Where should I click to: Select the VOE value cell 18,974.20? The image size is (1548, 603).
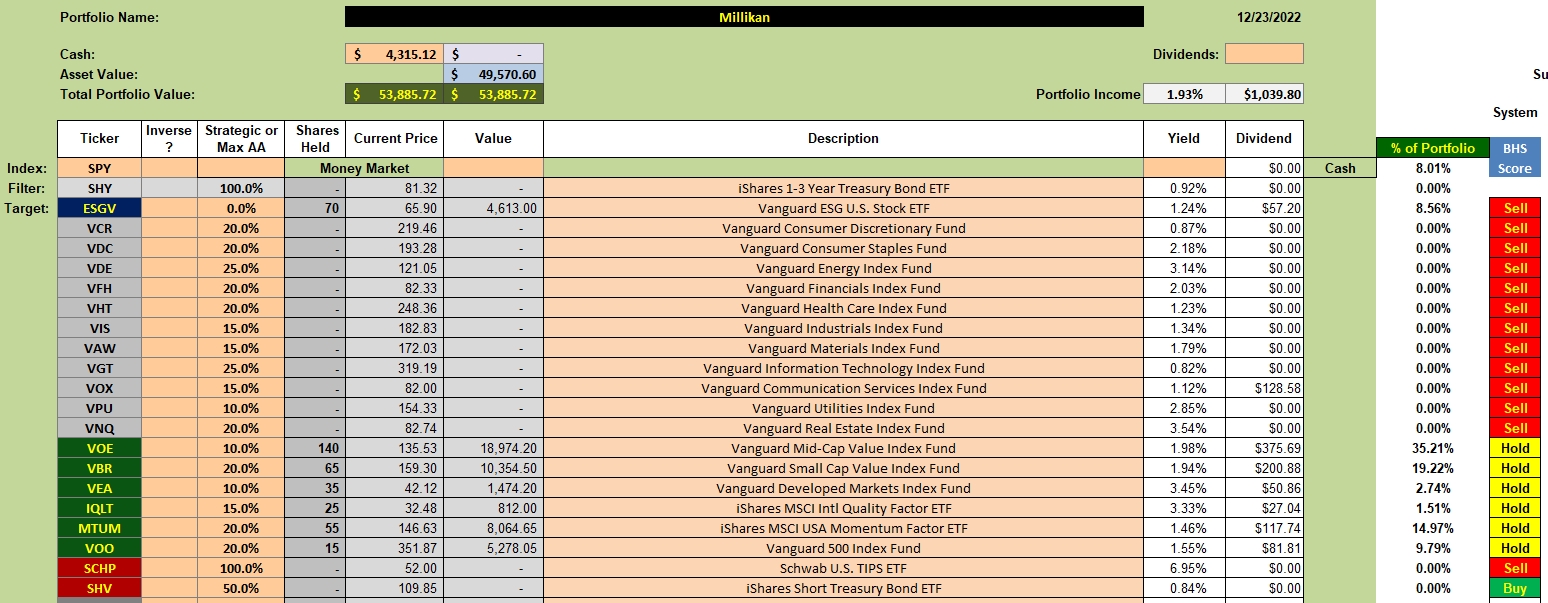coord(494,448)
